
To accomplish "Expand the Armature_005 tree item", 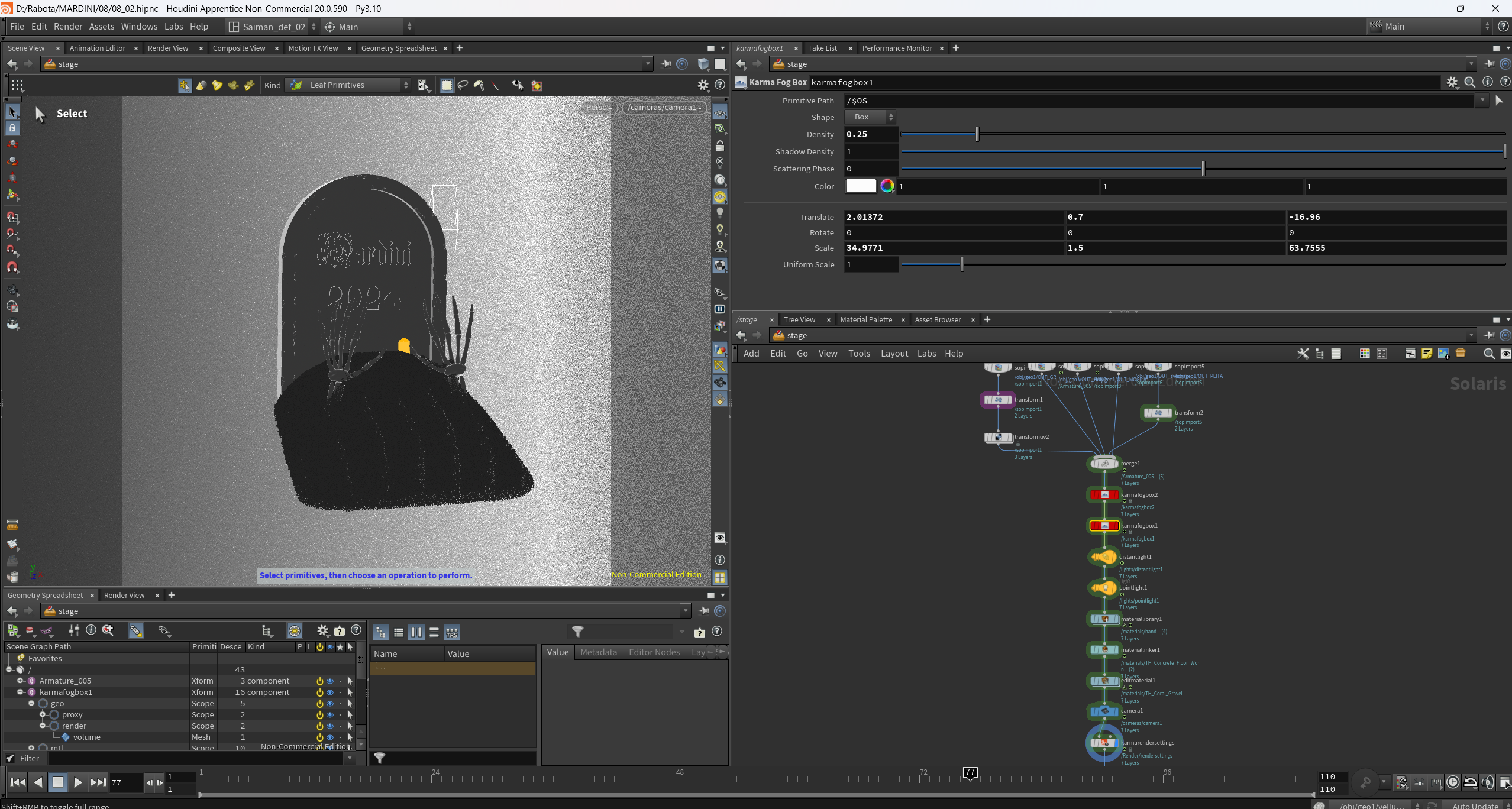I will pos(20,681).
